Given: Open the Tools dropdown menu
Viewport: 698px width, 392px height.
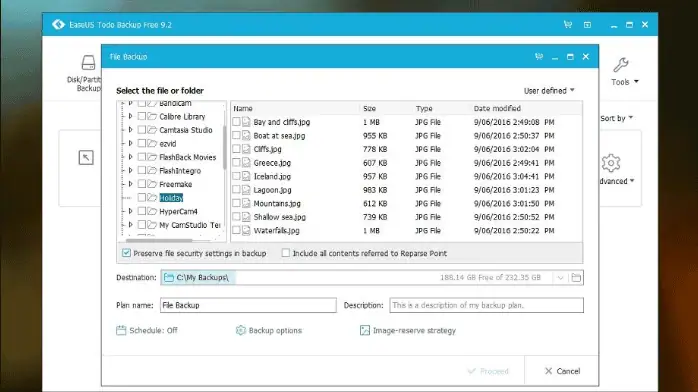Looking at the screenshot, I should click(x=625, y=82).
